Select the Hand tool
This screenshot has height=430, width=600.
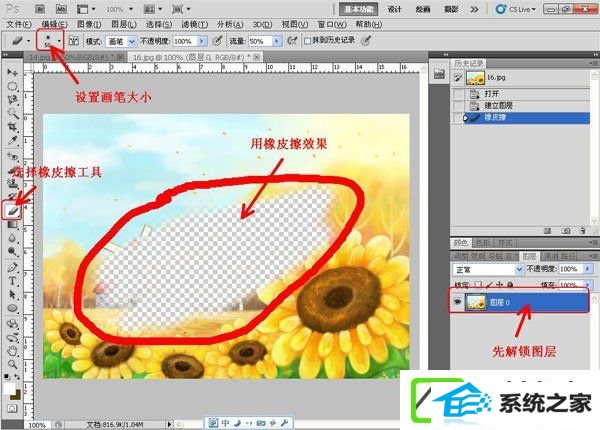(x=12, y=350)
